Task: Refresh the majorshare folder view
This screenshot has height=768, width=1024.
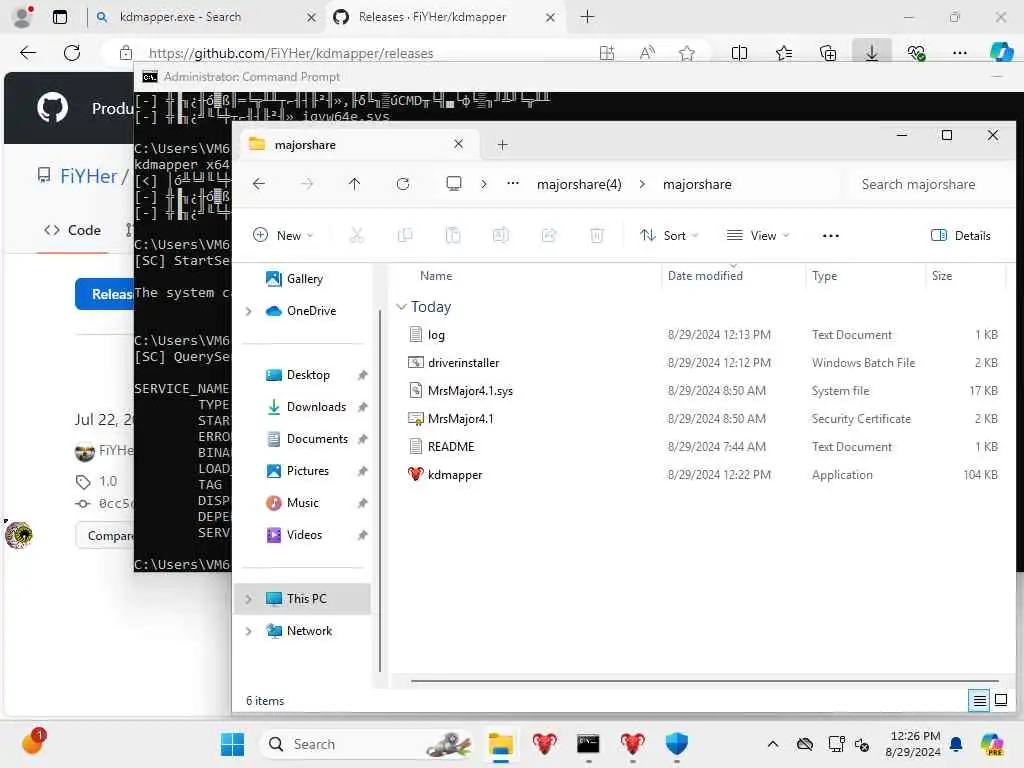Action: tap(403, 184)
